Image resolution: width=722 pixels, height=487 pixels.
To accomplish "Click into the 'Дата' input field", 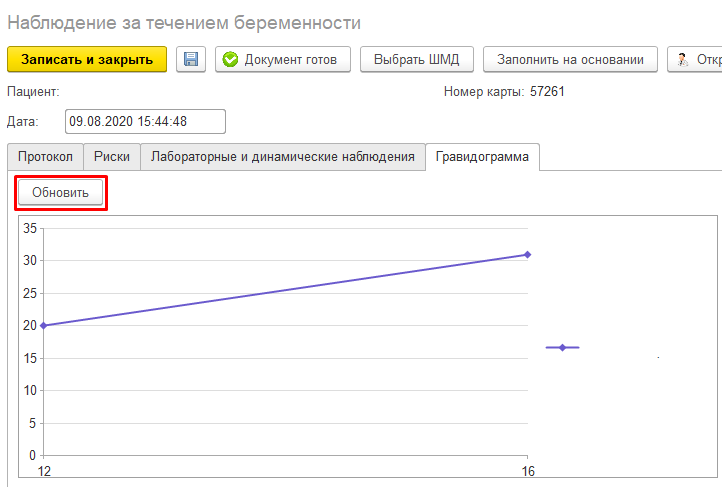I will pos(145,121).
